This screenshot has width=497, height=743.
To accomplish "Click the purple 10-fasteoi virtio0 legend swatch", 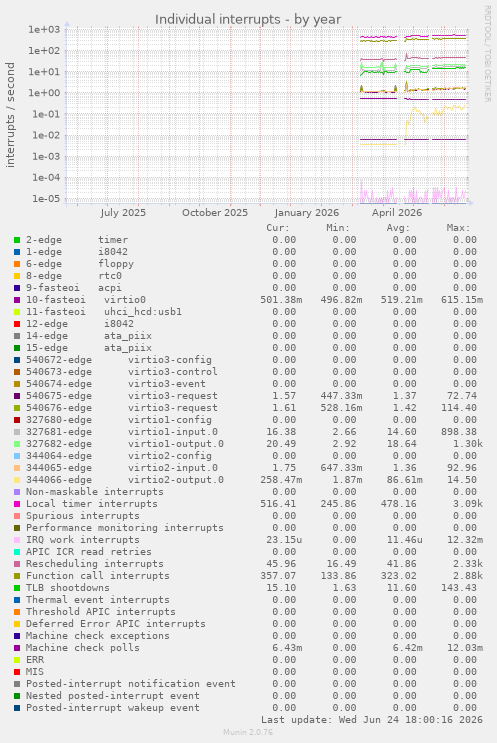I will click(17, 300).
